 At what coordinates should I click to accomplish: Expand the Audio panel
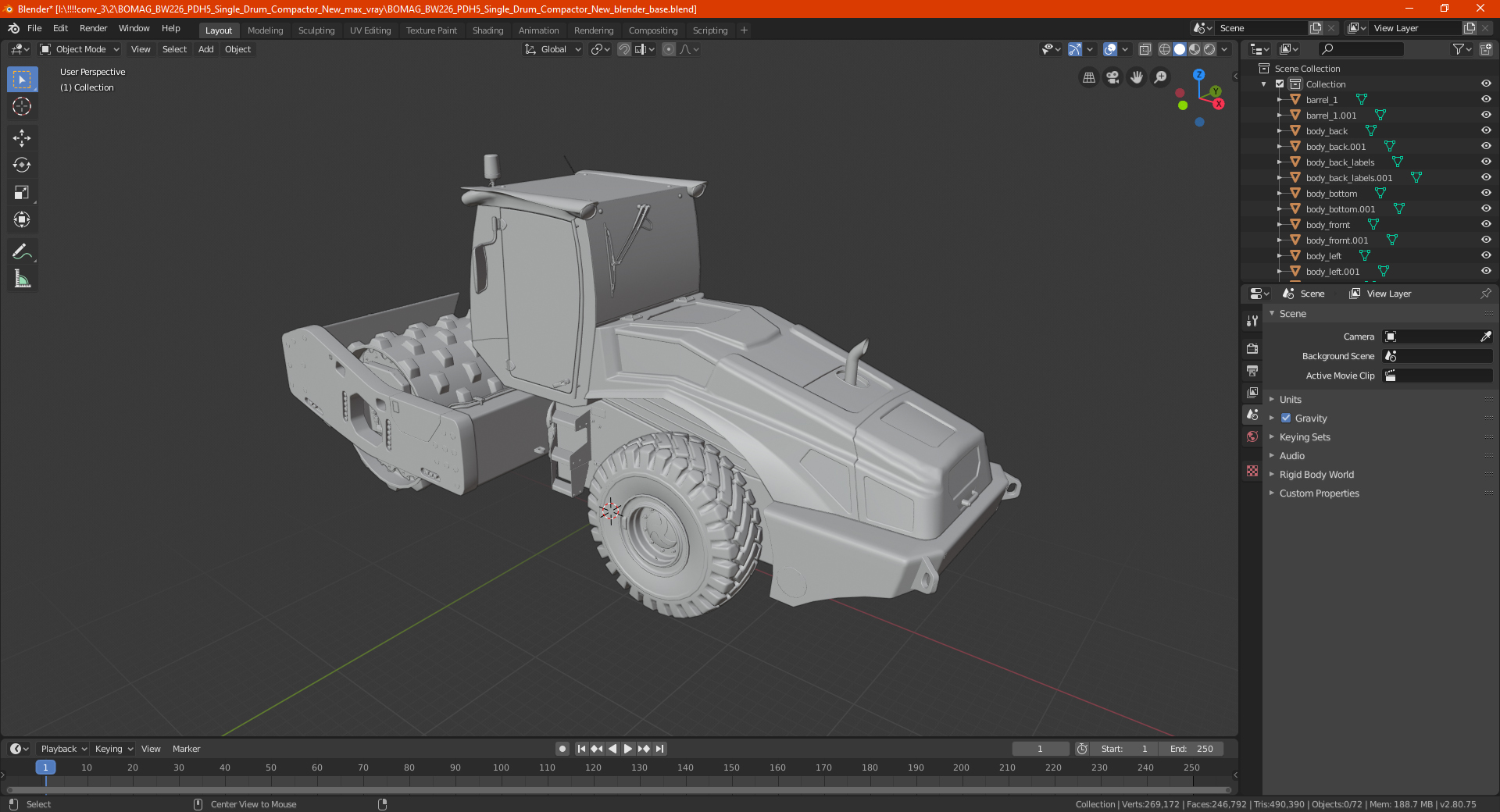click(1291, 455)
